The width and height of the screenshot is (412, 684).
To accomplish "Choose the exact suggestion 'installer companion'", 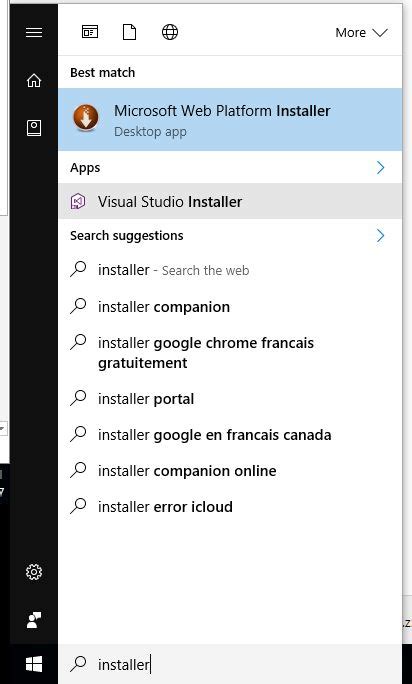I will click(x=230, y=307).
